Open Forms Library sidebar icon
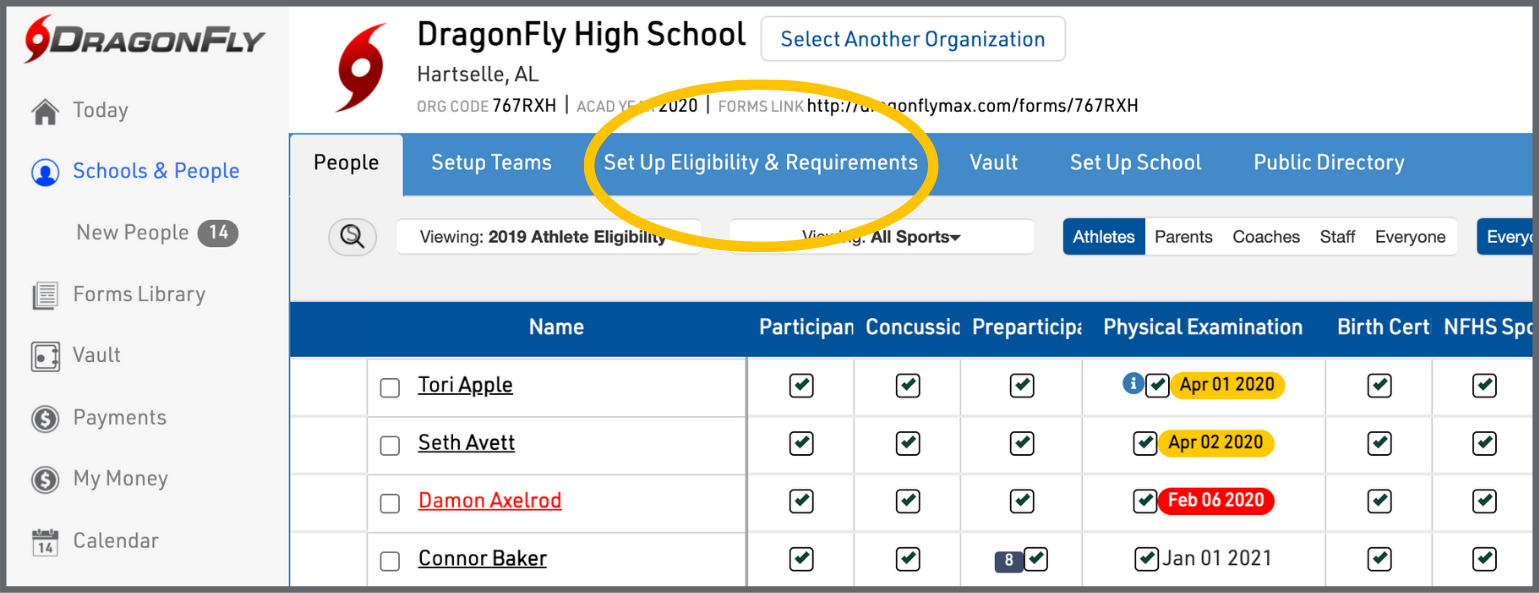Viewport: 1539px width, 593px height. tap(45, 295)
